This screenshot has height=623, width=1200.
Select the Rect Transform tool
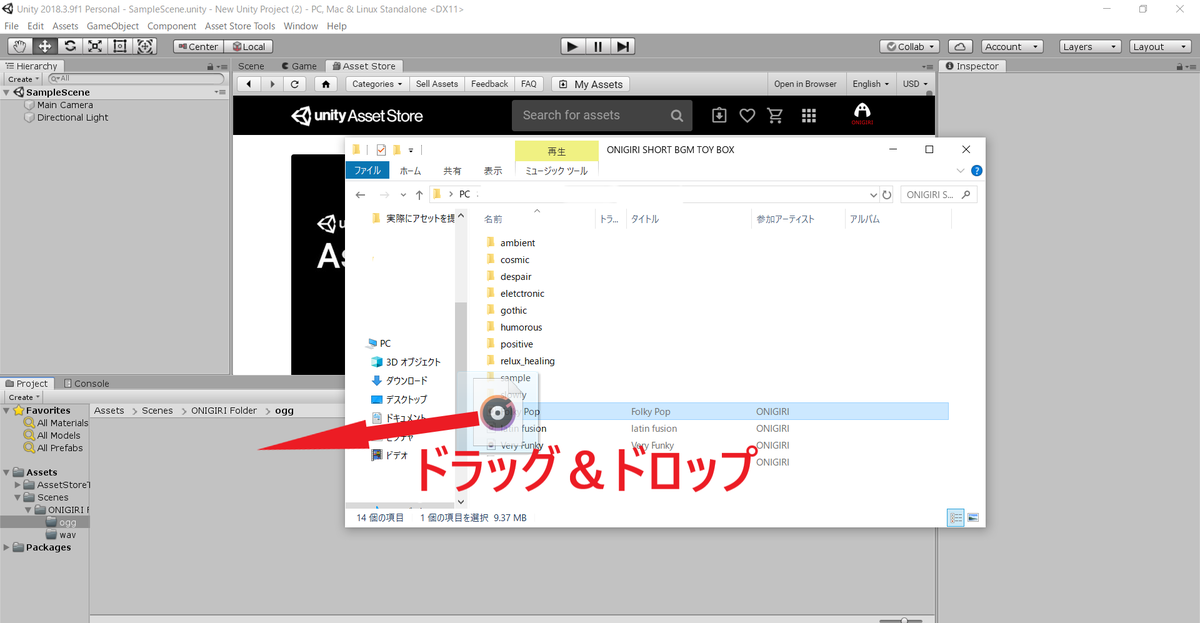point(120,46)
